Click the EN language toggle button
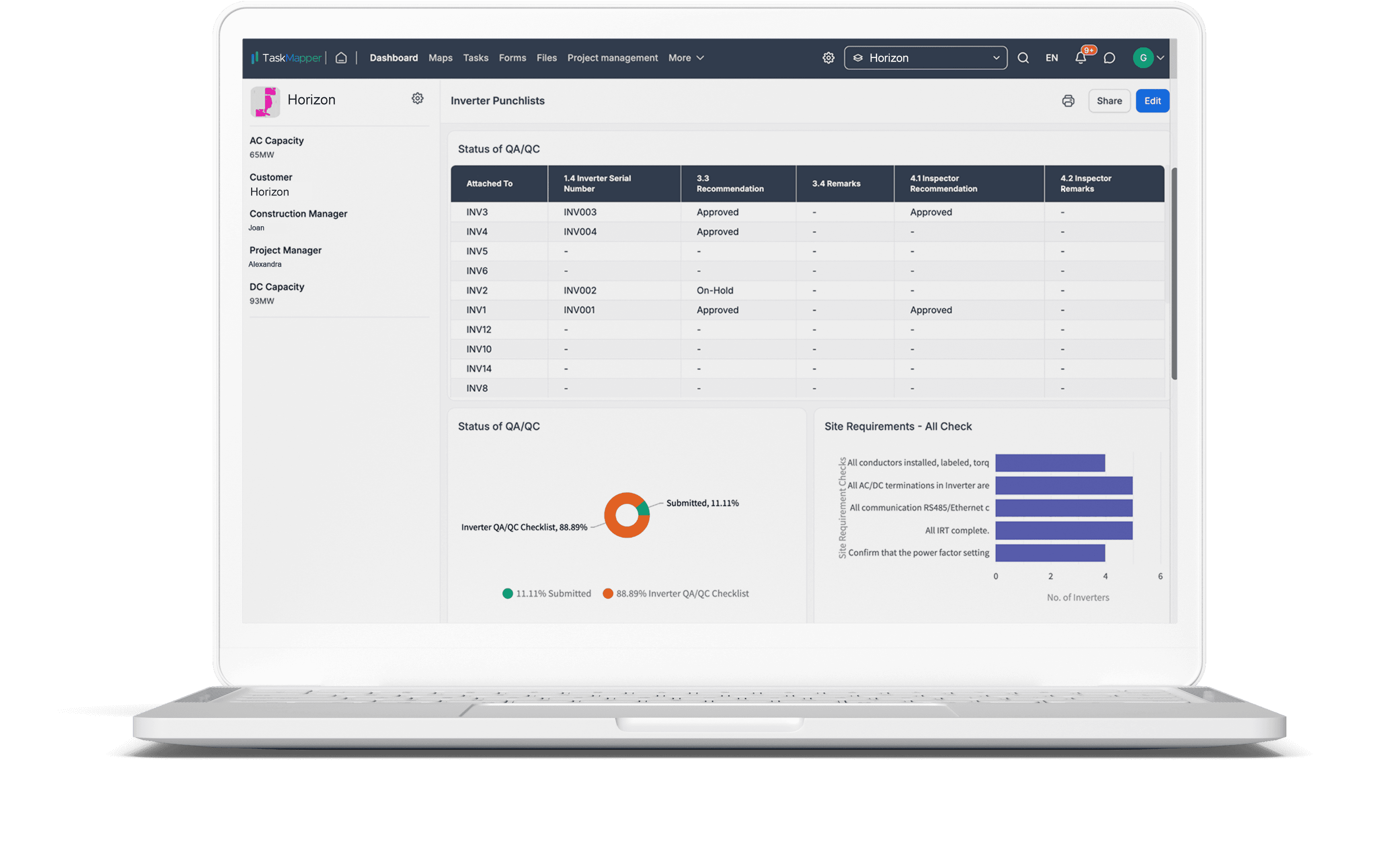This screenshot has width=1400, height=853. [1050, 57]
